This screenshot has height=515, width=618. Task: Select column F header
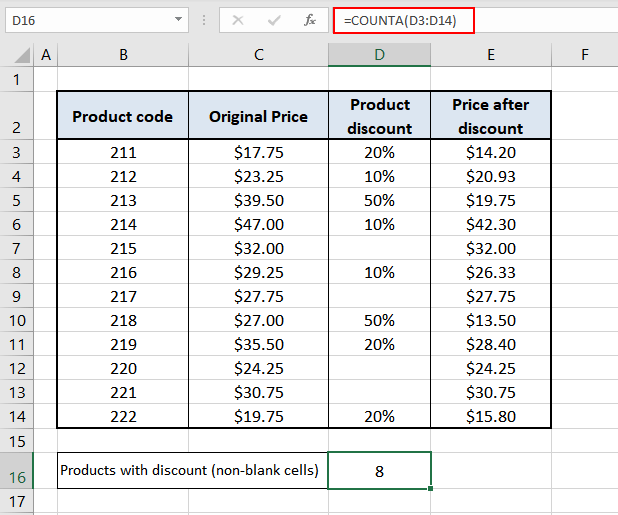[585, 55]
